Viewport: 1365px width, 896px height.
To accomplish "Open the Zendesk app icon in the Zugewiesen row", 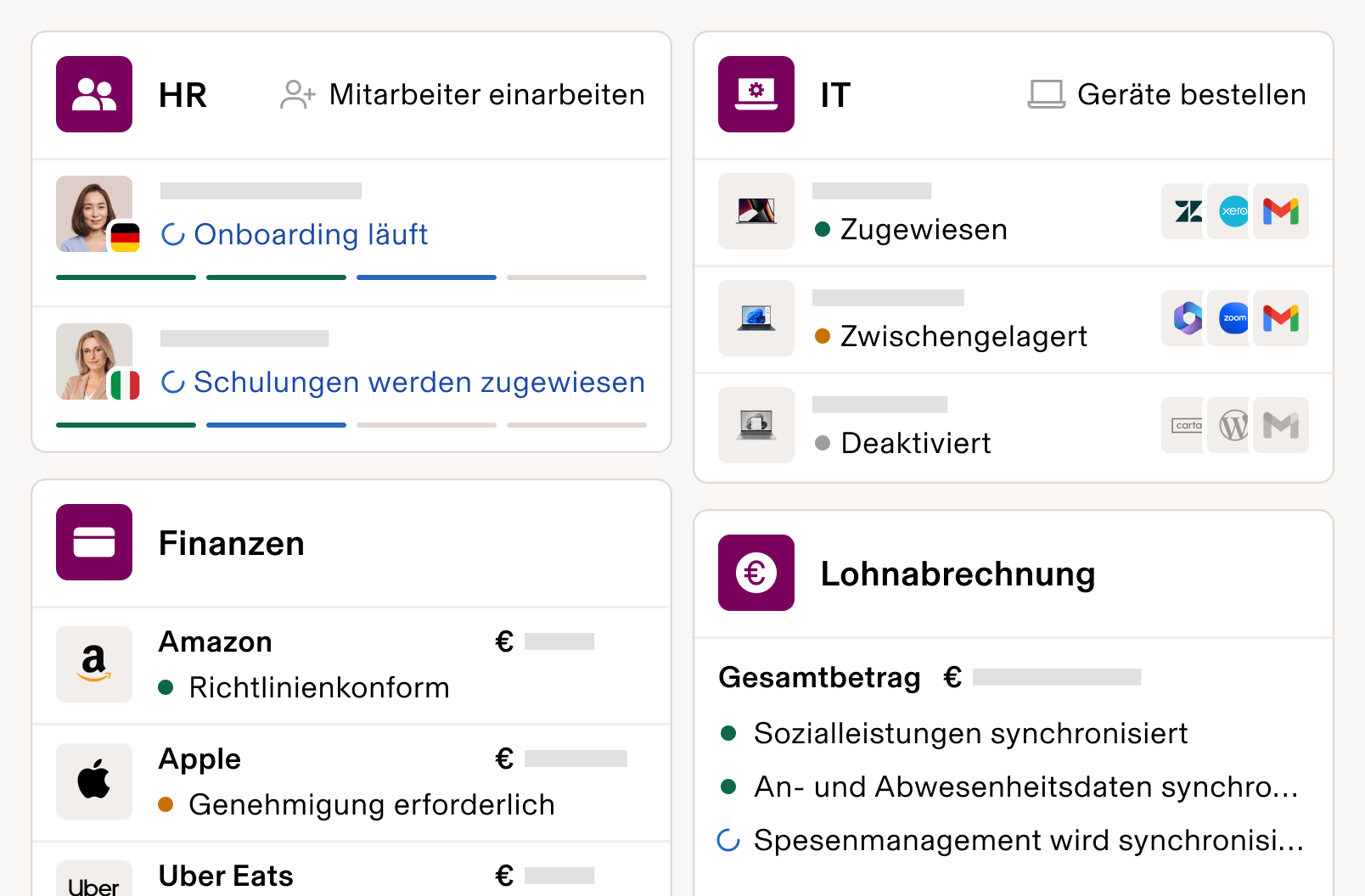I will pos(1182,211).
